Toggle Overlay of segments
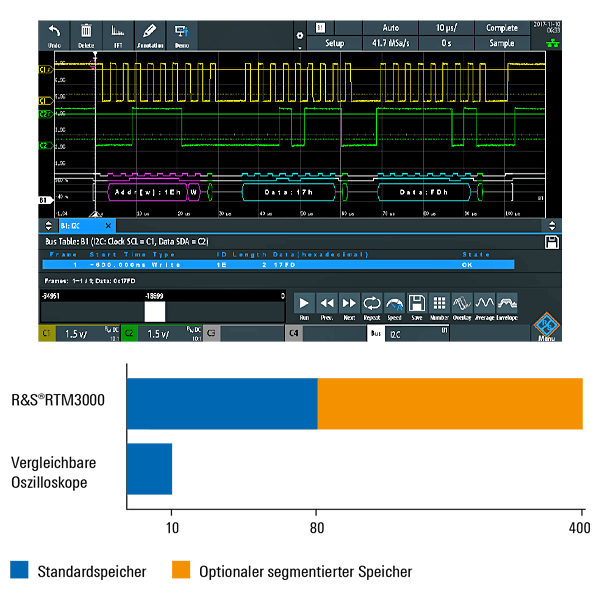Screen dimensions: 600x600 pos(462,307)
